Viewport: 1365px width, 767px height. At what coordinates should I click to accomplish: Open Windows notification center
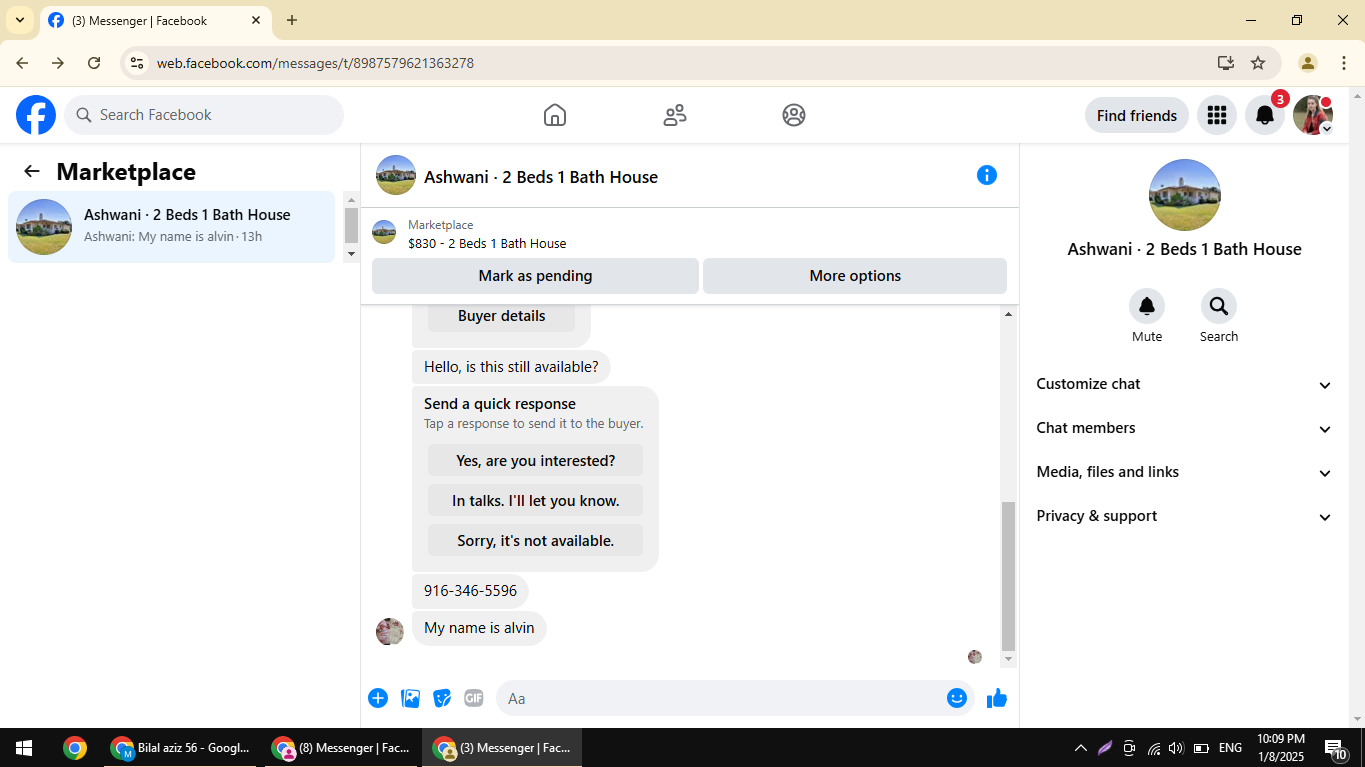pos(1335,748)
